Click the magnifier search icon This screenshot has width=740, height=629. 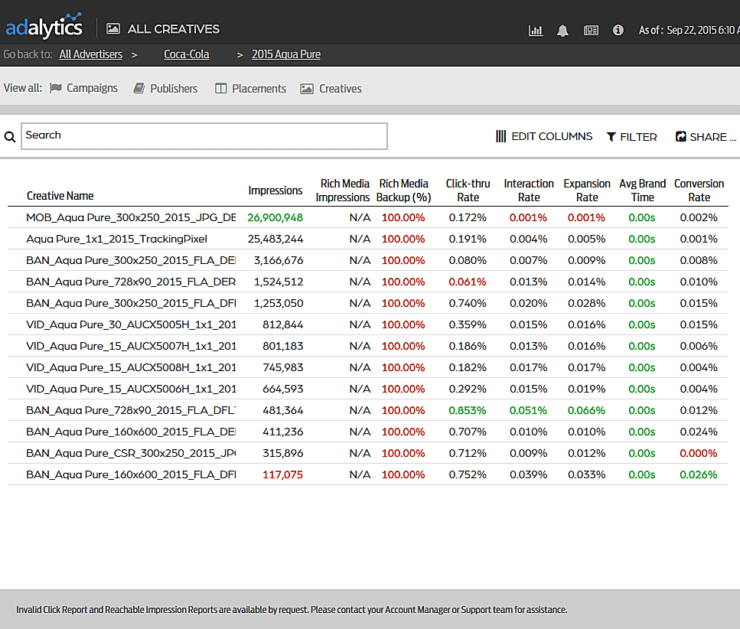pos(10,136)
